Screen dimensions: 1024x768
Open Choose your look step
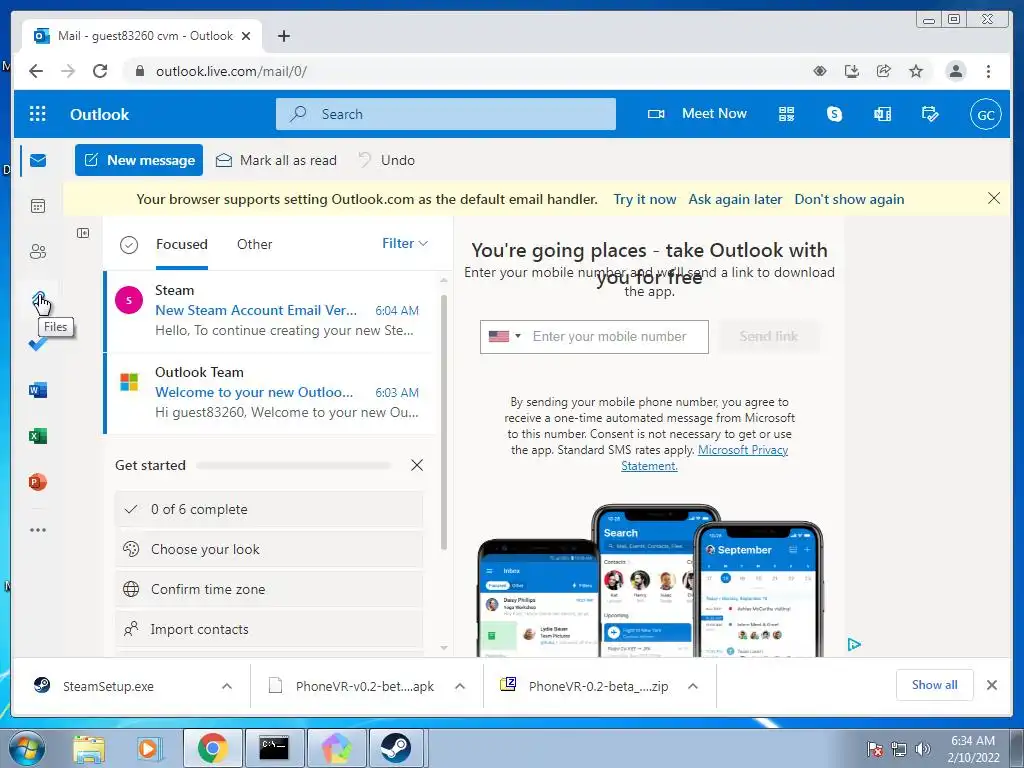(x=269, y=550)
